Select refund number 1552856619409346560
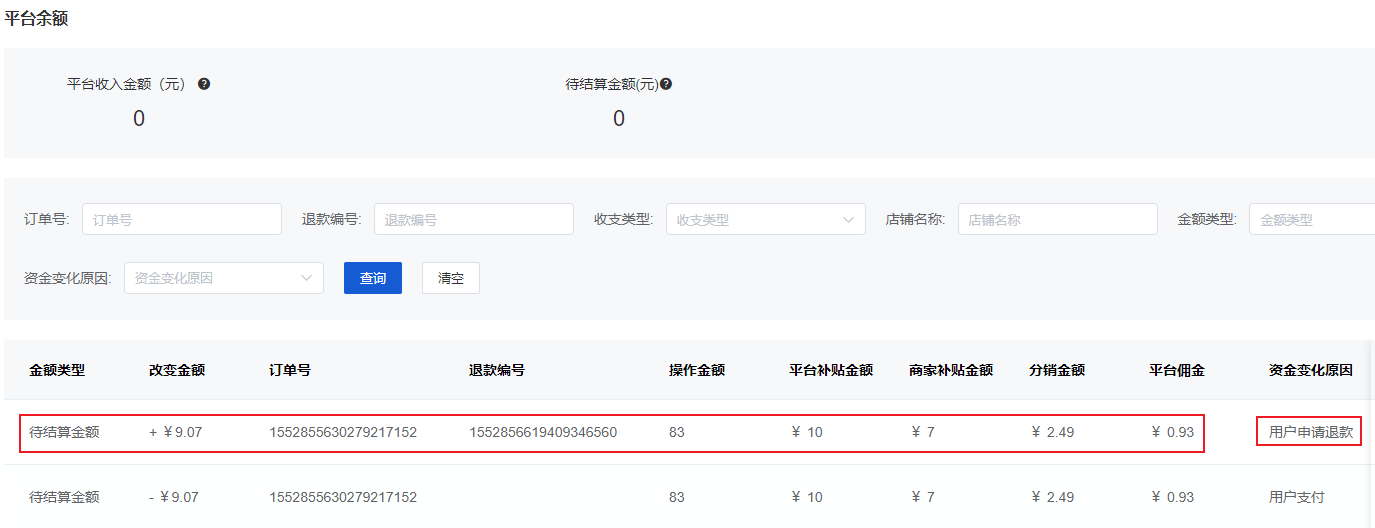The height and width of the screenshot is (528, 1375). coord(543,433)
